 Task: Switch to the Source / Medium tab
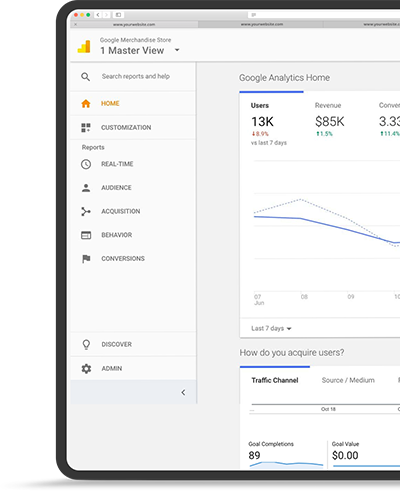point(348,380)
